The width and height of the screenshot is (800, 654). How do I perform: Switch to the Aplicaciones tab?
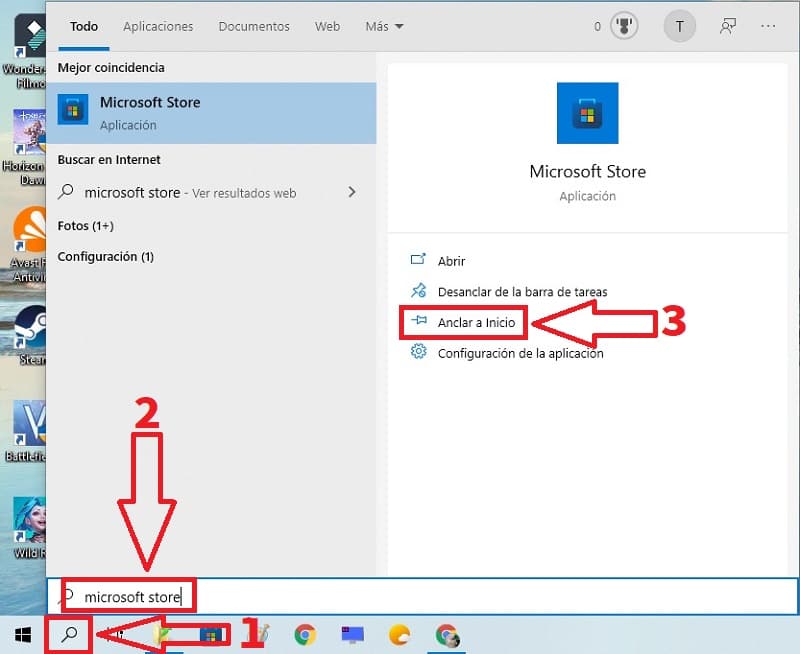[x=158, y=27]
